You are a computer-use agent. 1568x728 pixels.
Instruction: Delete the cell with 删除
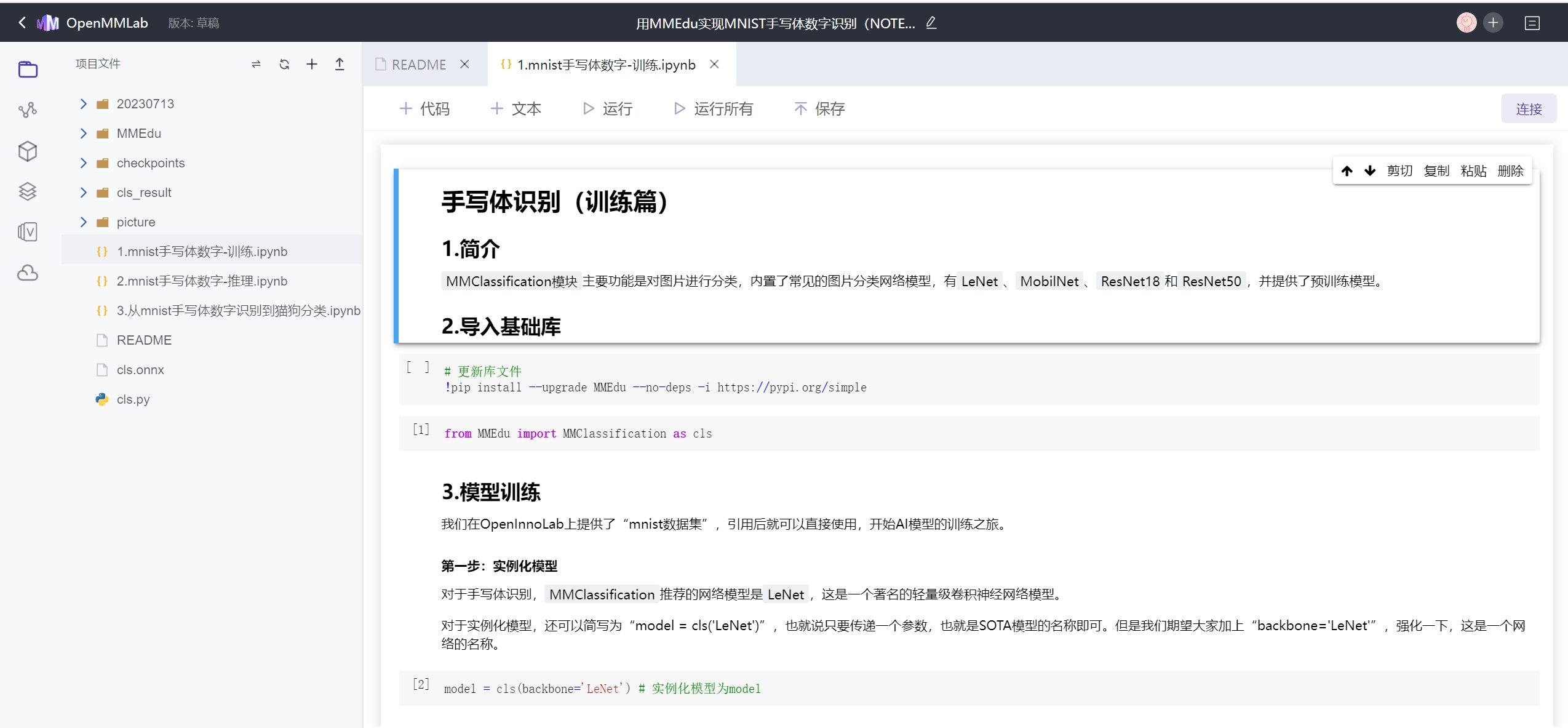pos(1510,171)
